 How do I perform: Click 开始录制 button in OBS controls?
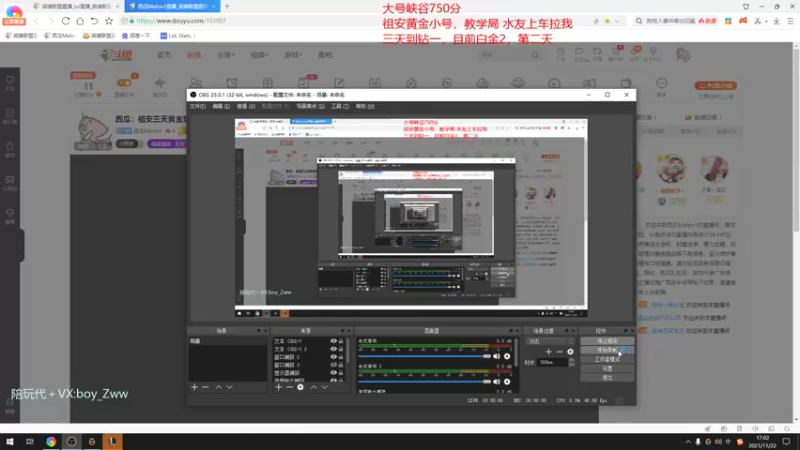[607, 350]
